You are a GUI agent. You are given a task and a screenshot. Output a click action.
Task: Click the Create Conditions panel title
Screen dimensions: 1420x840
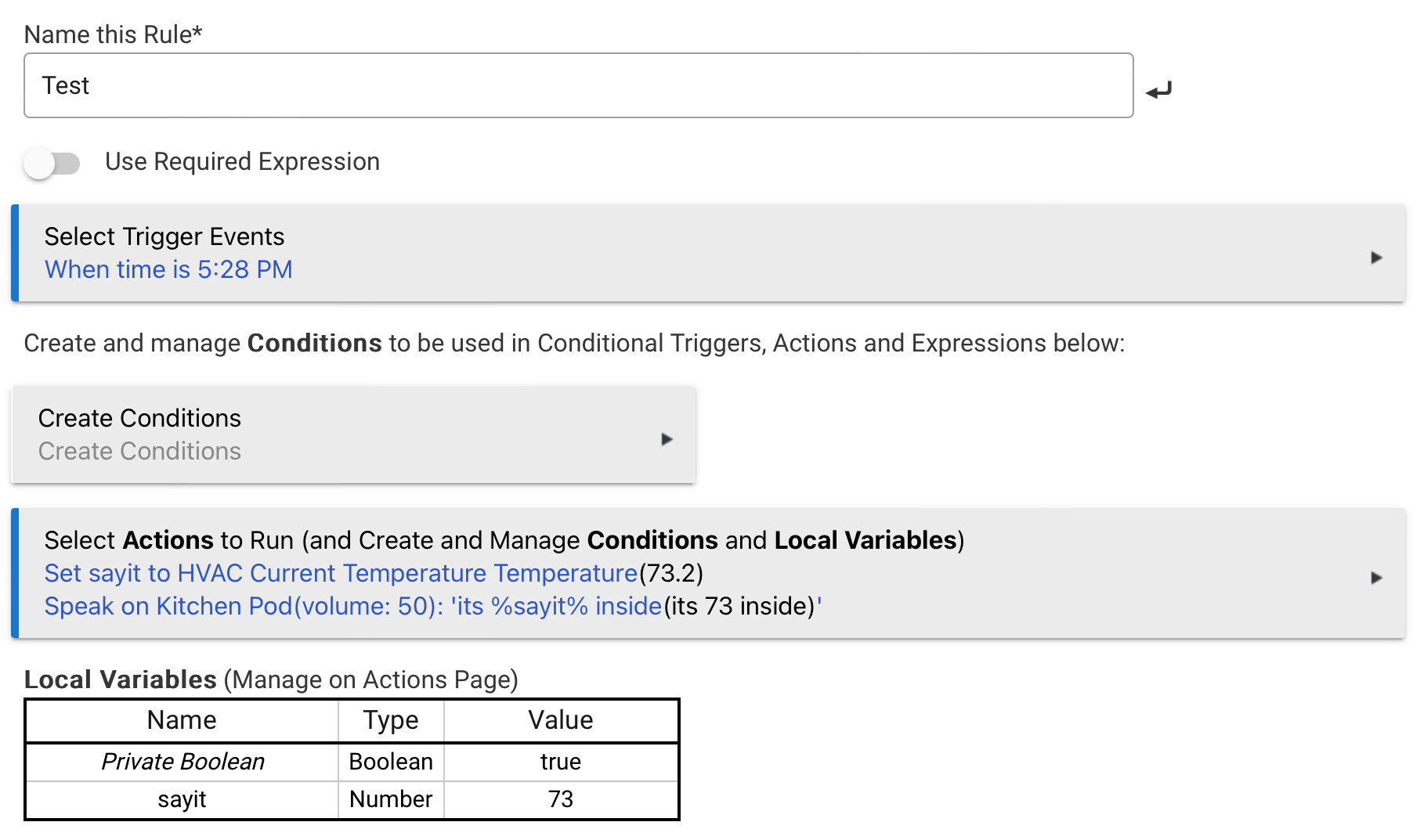pos(139,418)
